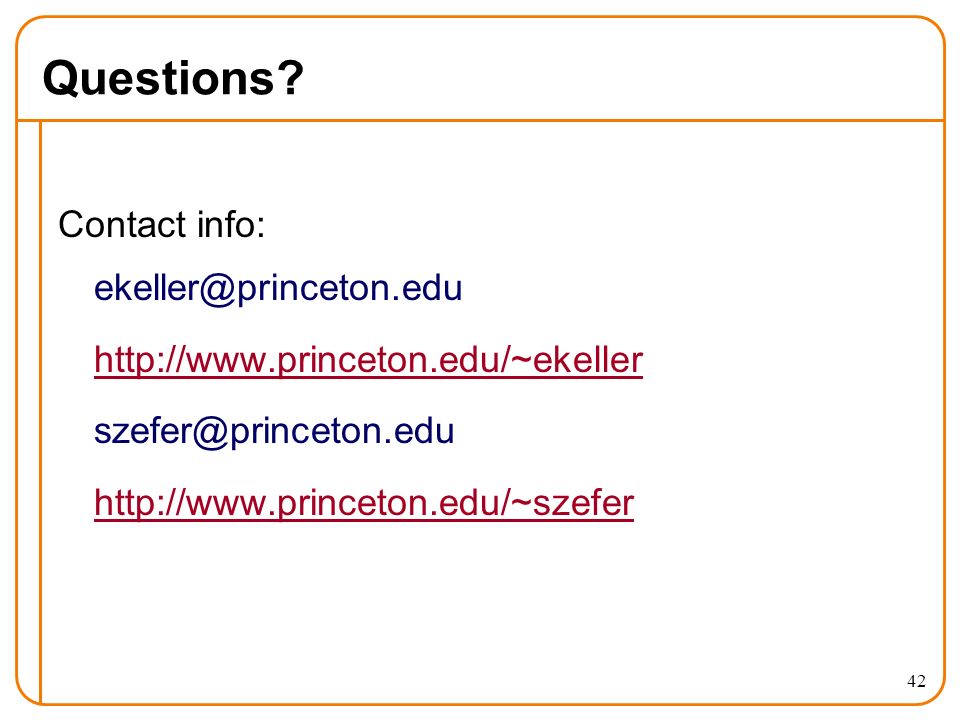Click the @ symbol in ekeller's email
Image resolution: width=960 pixels, height=720 pixels.
pos(218,289)
